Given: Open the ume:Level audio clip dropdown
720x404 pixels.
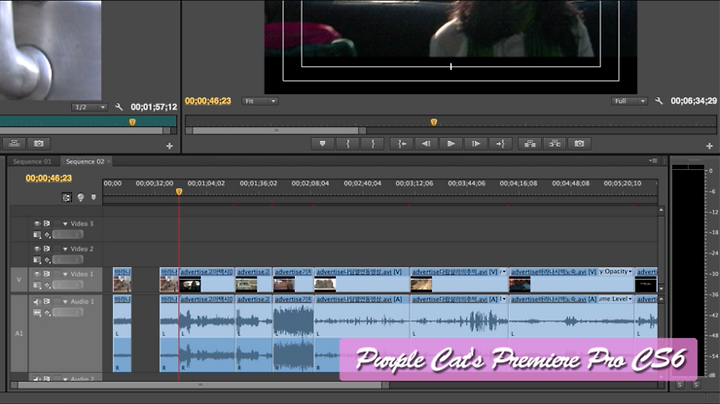Looking at the screenshot, I should point(616,299).
